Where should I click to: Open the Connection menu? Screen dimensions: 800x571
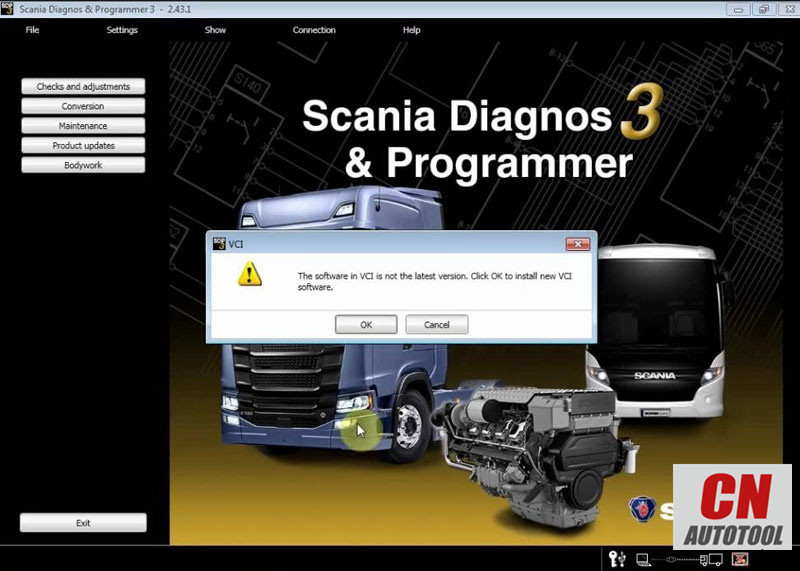tap(314, 30)
